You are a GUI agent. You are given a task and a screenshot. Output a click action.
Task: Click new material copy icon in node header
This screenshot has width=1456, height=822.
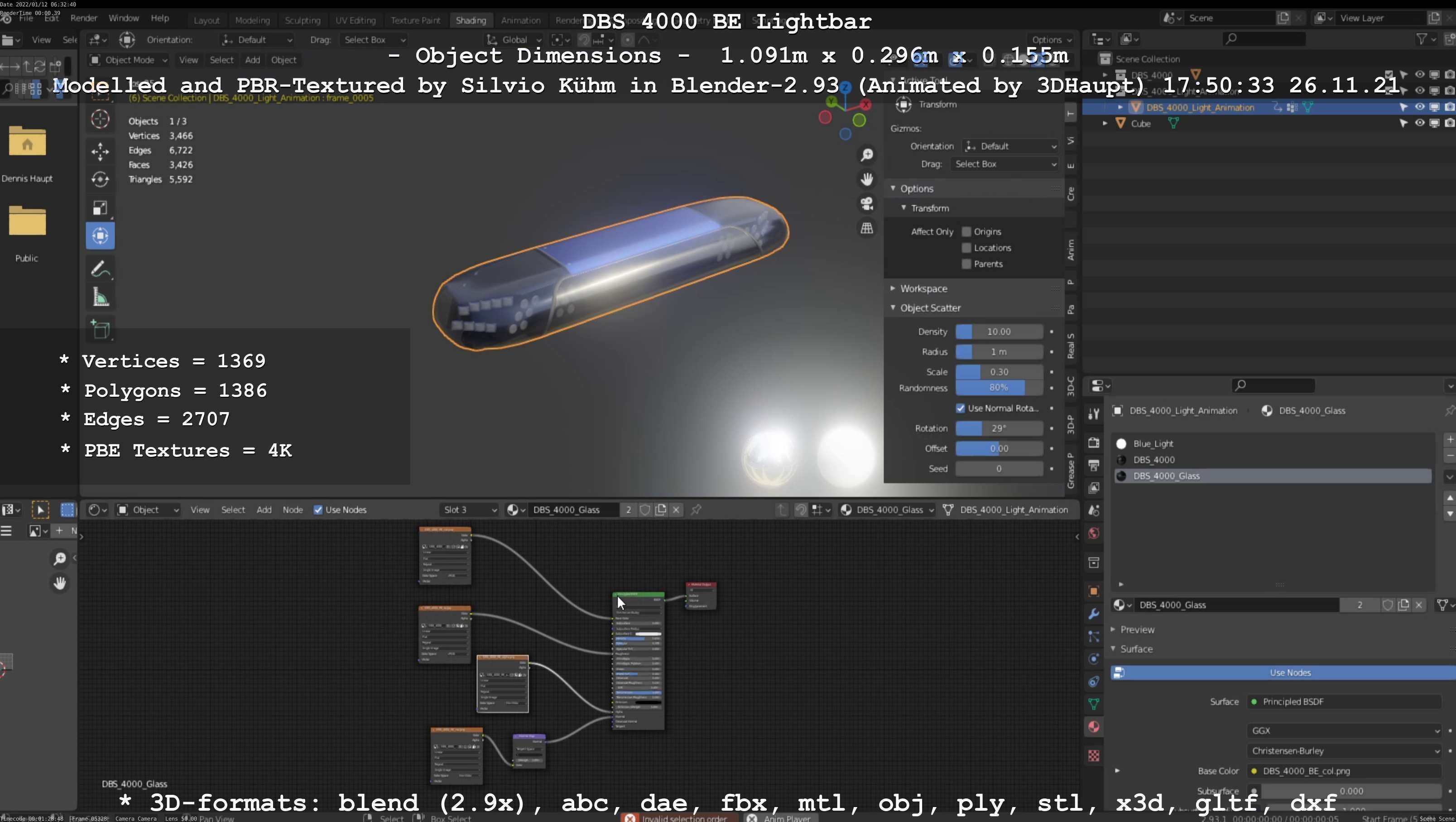(x=660, y=510)
